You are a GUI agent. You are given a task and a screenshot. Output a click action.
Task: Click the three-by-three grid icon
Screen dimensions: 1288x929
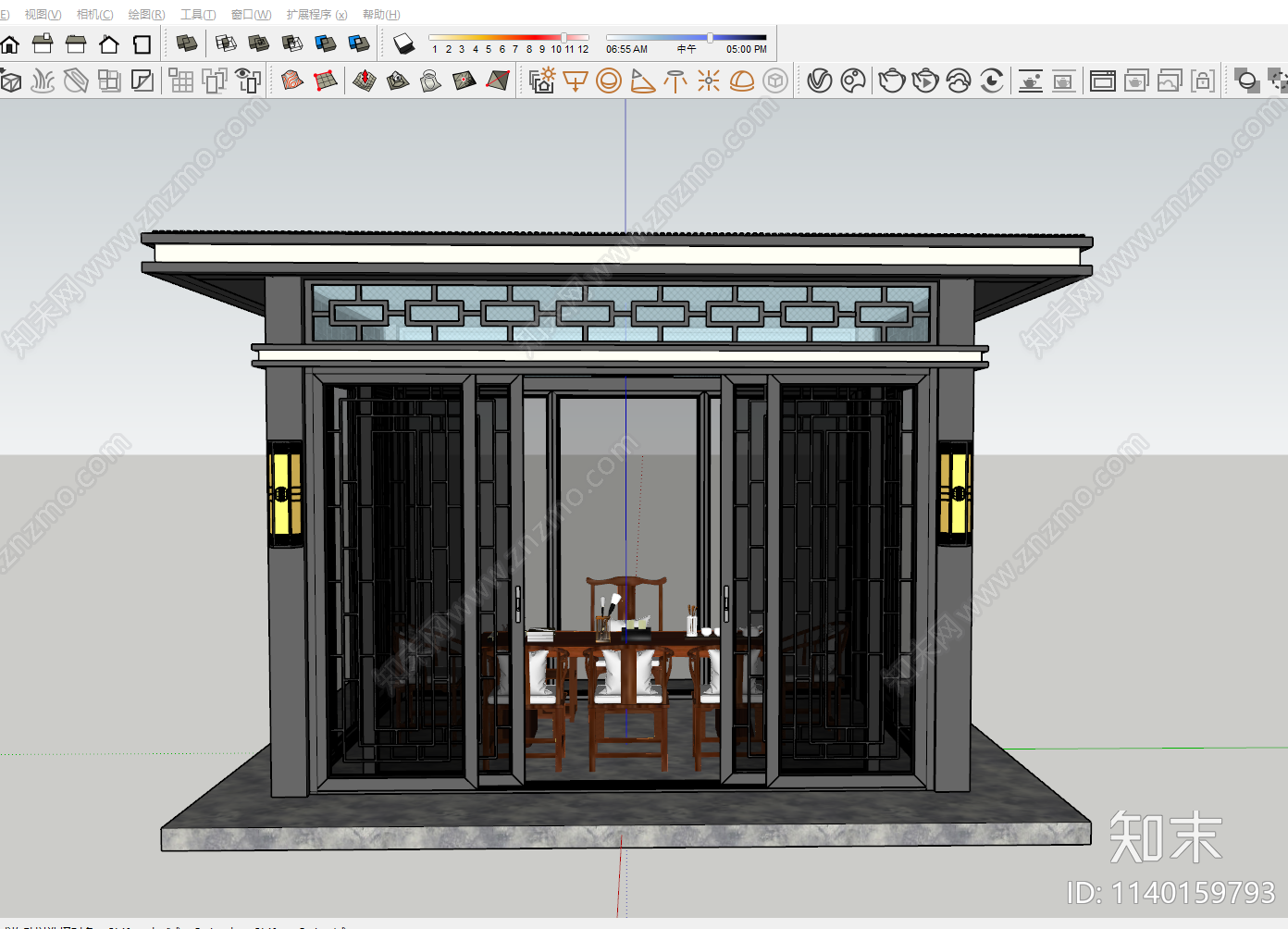[181, 81]
